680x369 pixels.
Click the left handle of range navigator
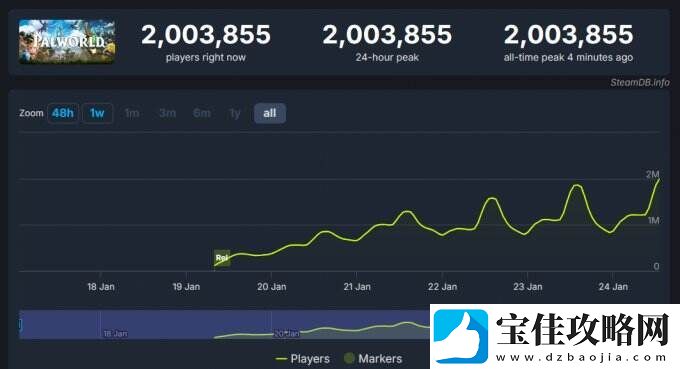click(20, 324)
